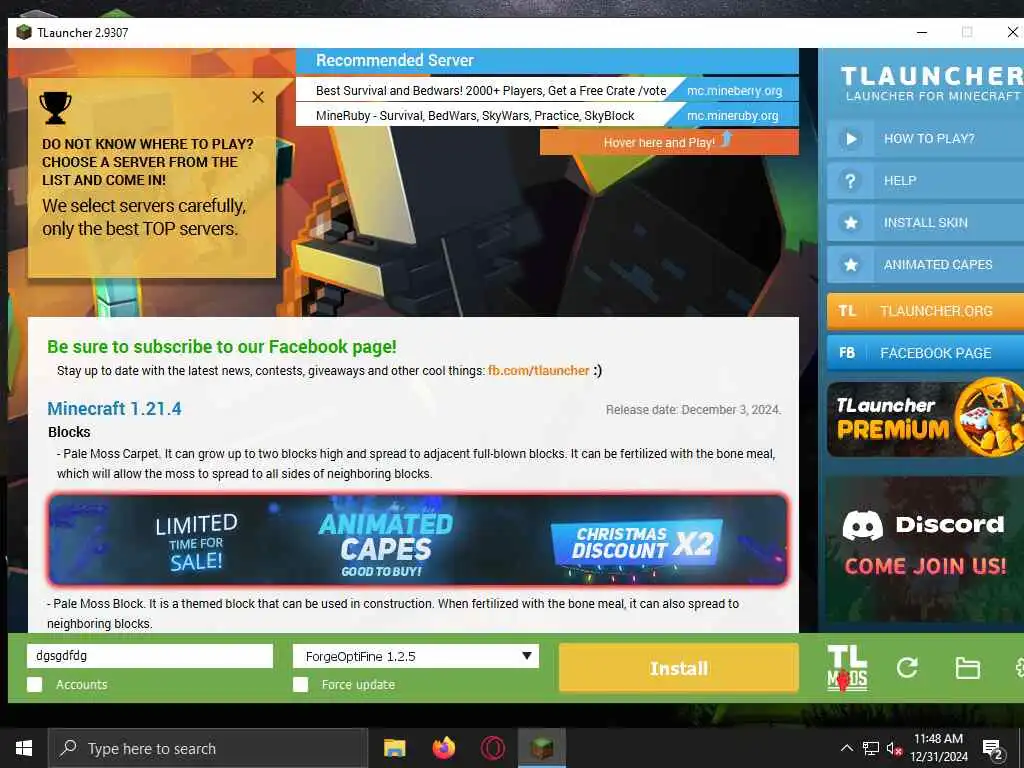Click the network tray icon
This screenshot has width=1024, height=768.
tap(871, 748)
